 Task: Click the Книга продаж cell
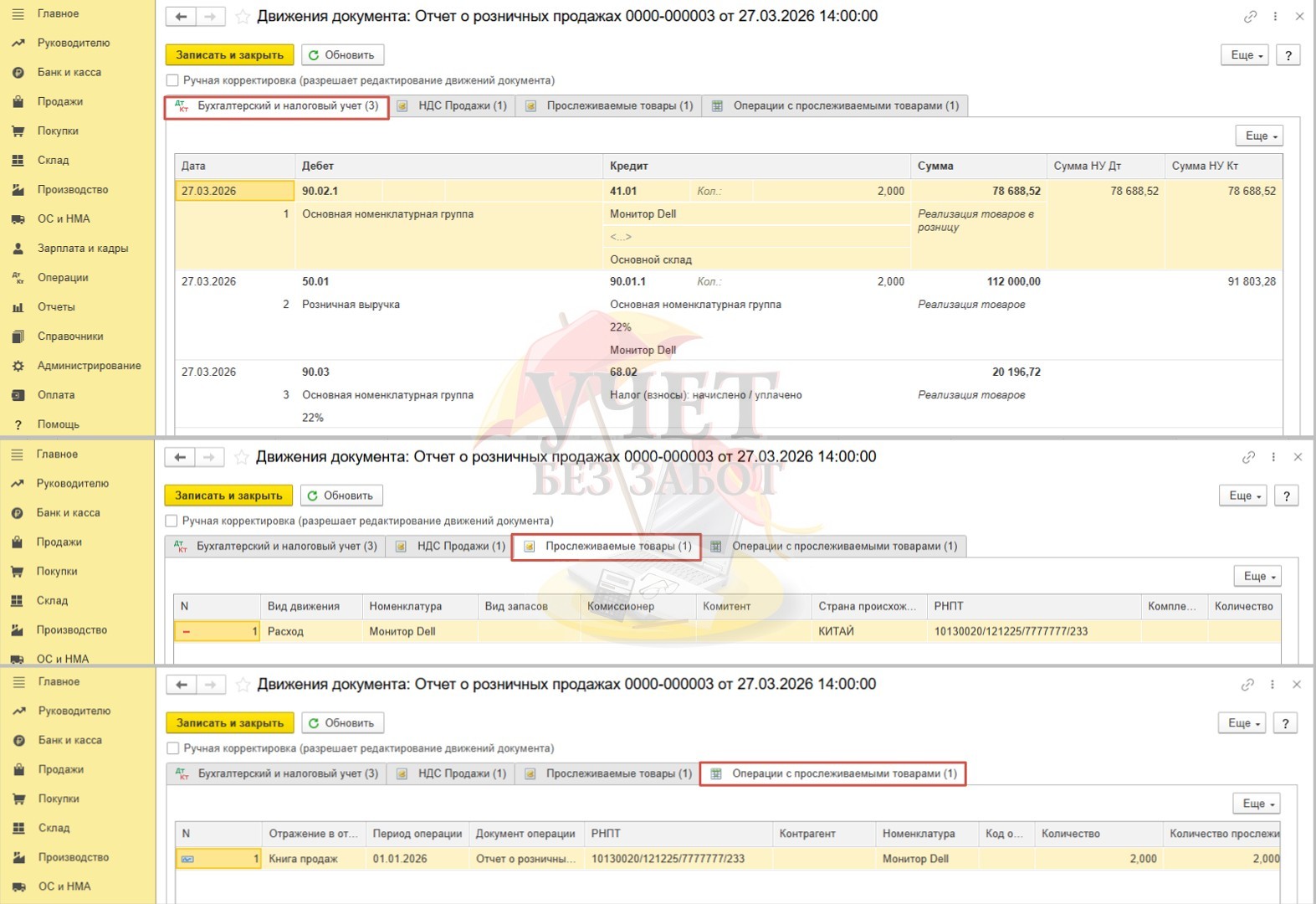point(303,859)
